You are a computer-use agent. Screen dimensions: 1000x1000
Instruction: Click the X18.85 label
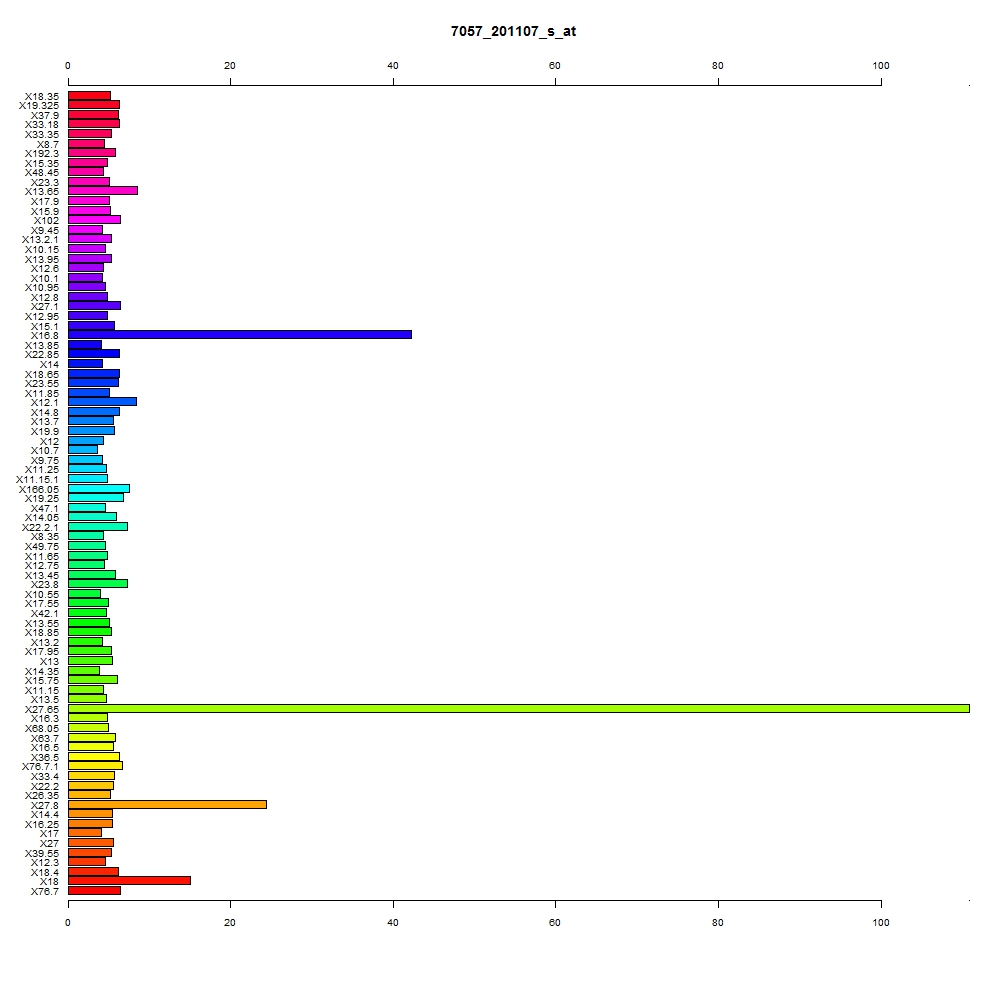pyautogui.click(x=41, y=633)
